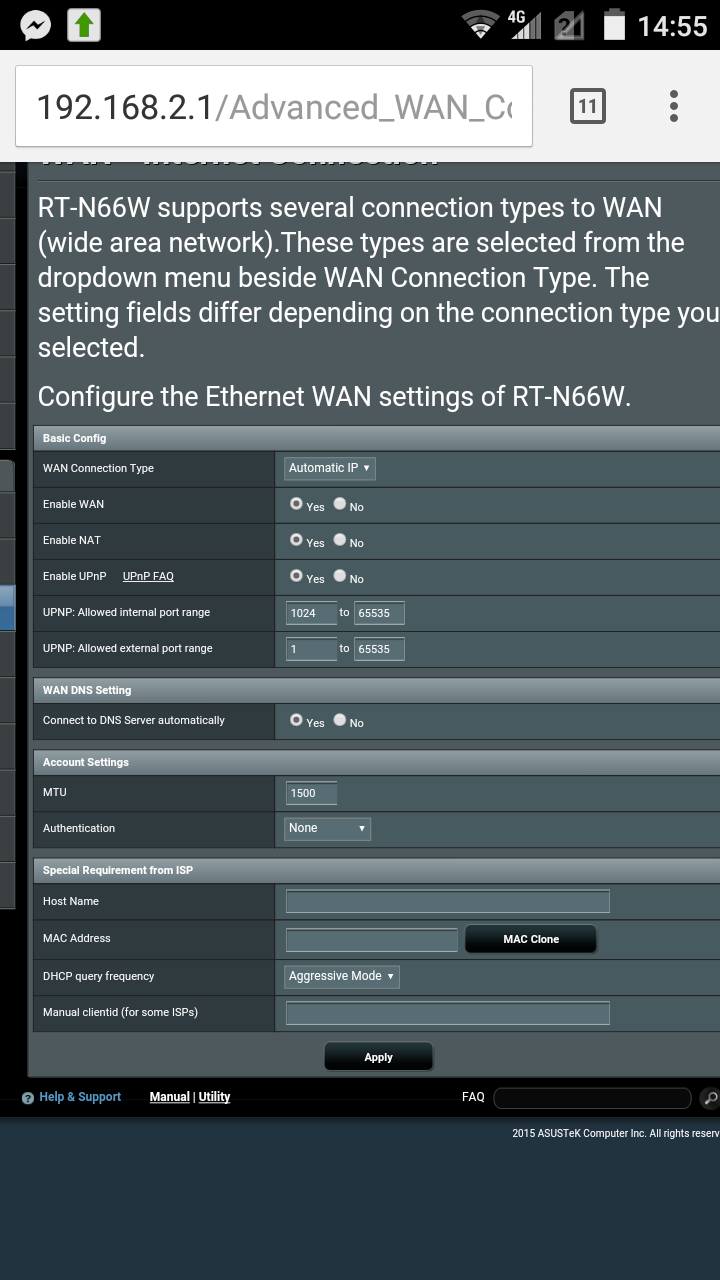Click the Special Requirement from ISP header
This screenshot has width=720, height=1280.
tap(376, 870)
